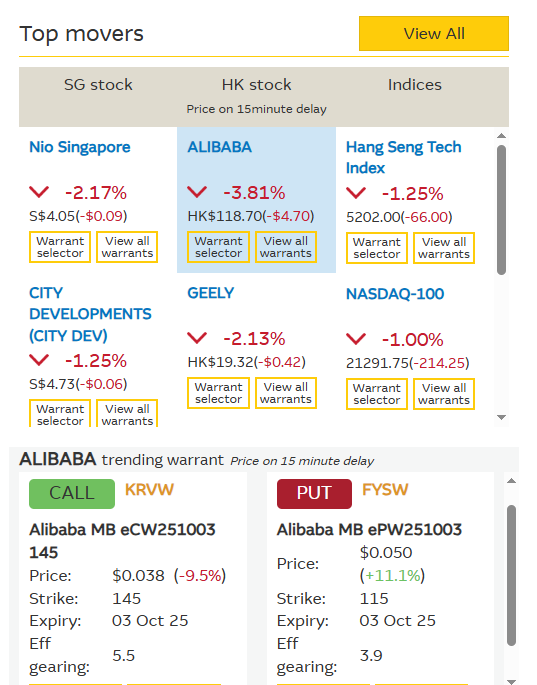Click the down chevron next to NASDAQ-100 -1.00%
Image resolution: width=537 pixels, height=685 pixels.
click(356, 339)
